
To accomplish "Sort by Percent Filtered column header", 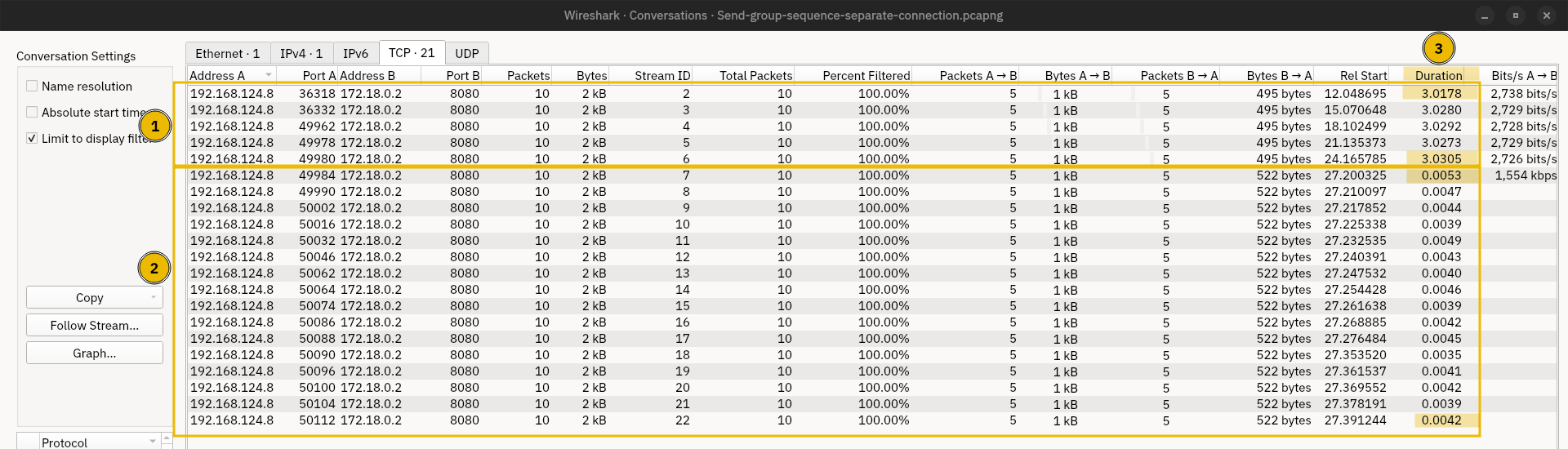I will [853, 75].
